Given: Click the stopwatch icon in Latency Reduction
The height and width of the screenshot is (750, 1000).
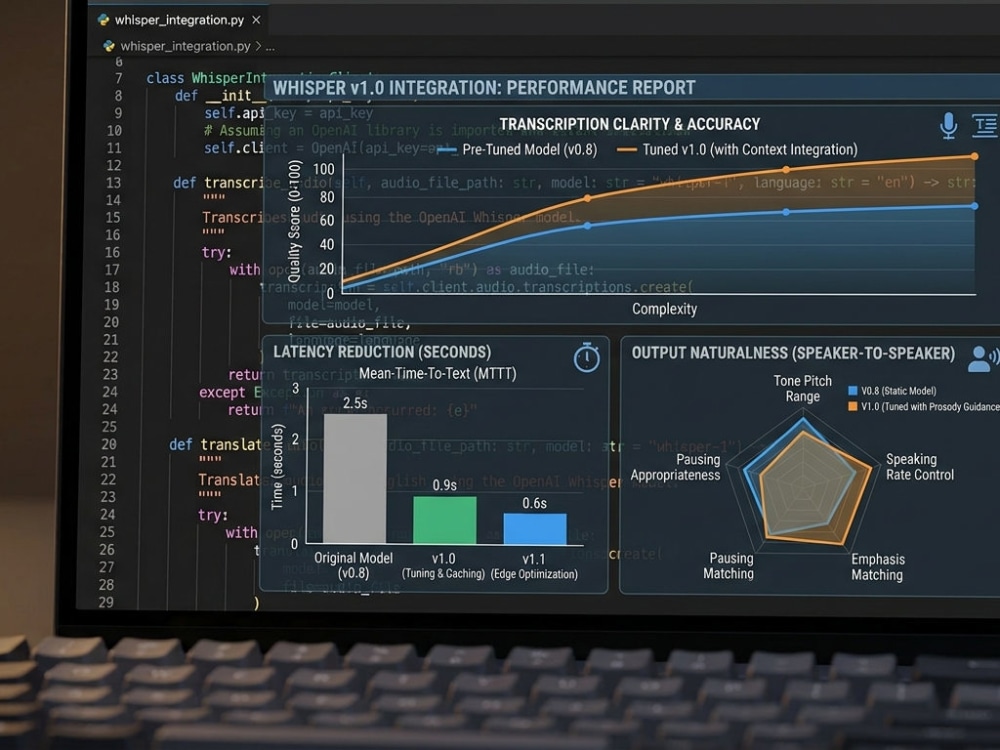Looking at the screenshot, I should point(586,357).
